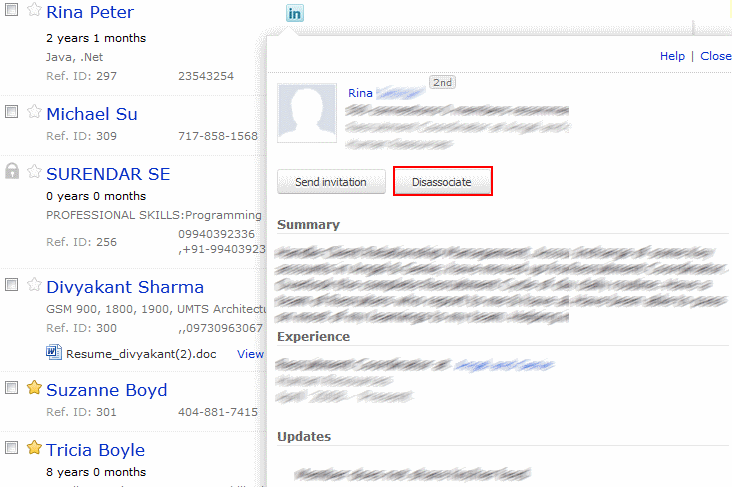Screen dimensions: 732x487
Task: Click Ref. ID: 297 text
Action: [81, 76]
